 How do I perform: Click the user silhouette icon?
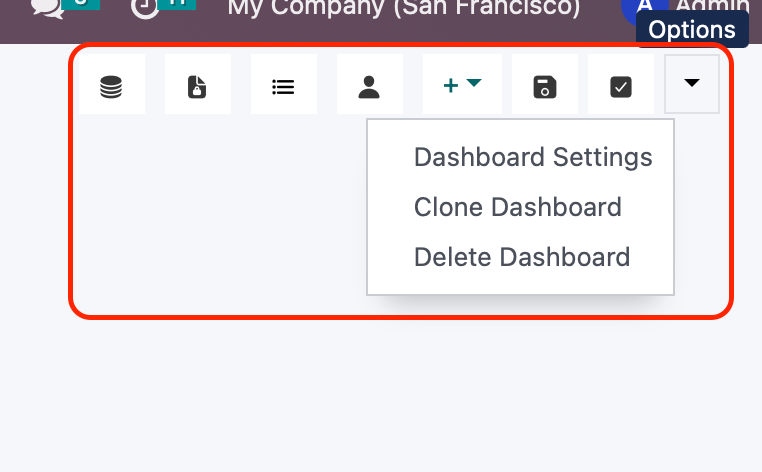pyautogui.click(x=369, y=85)
